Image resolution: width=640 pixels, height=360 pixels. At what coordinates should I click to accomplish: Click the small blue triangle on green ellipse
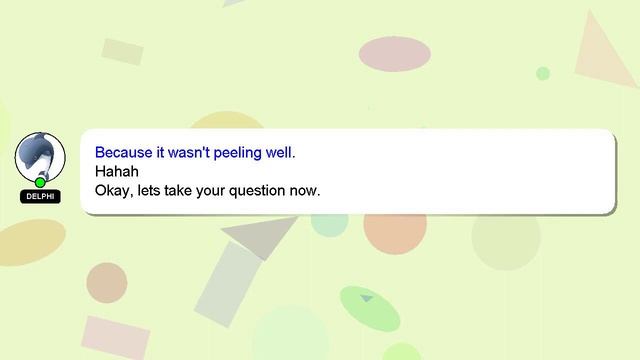(x=366, y=298)
